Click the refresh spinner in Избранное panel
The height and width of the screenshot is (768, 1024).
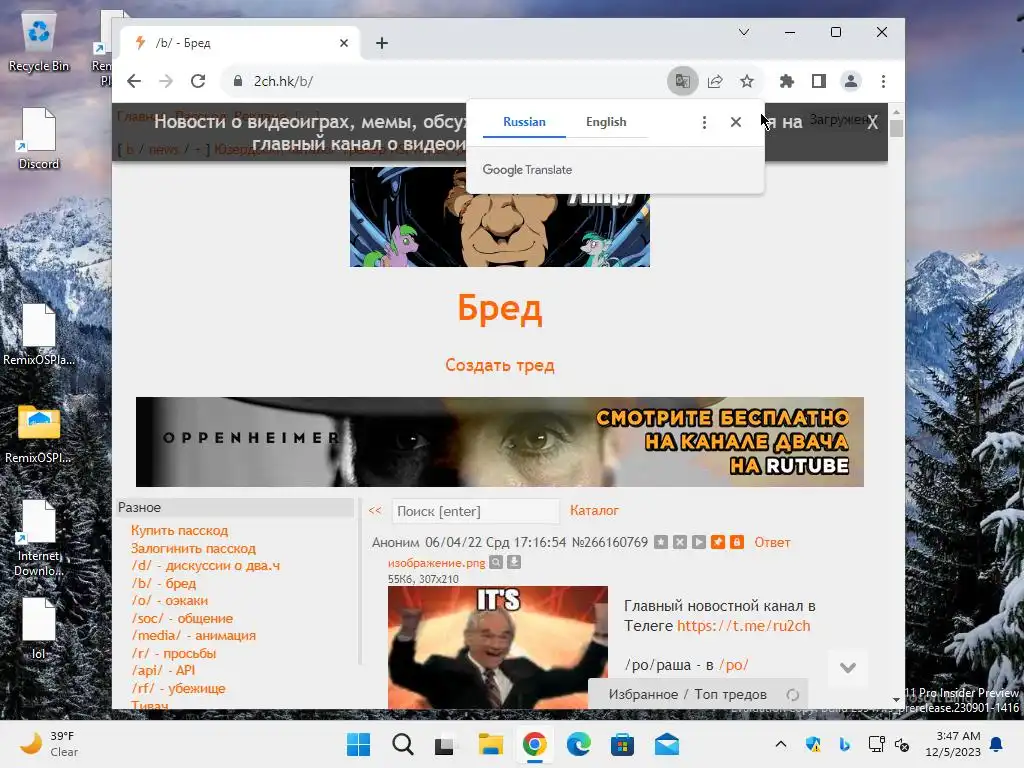click(x=793, y=695)
